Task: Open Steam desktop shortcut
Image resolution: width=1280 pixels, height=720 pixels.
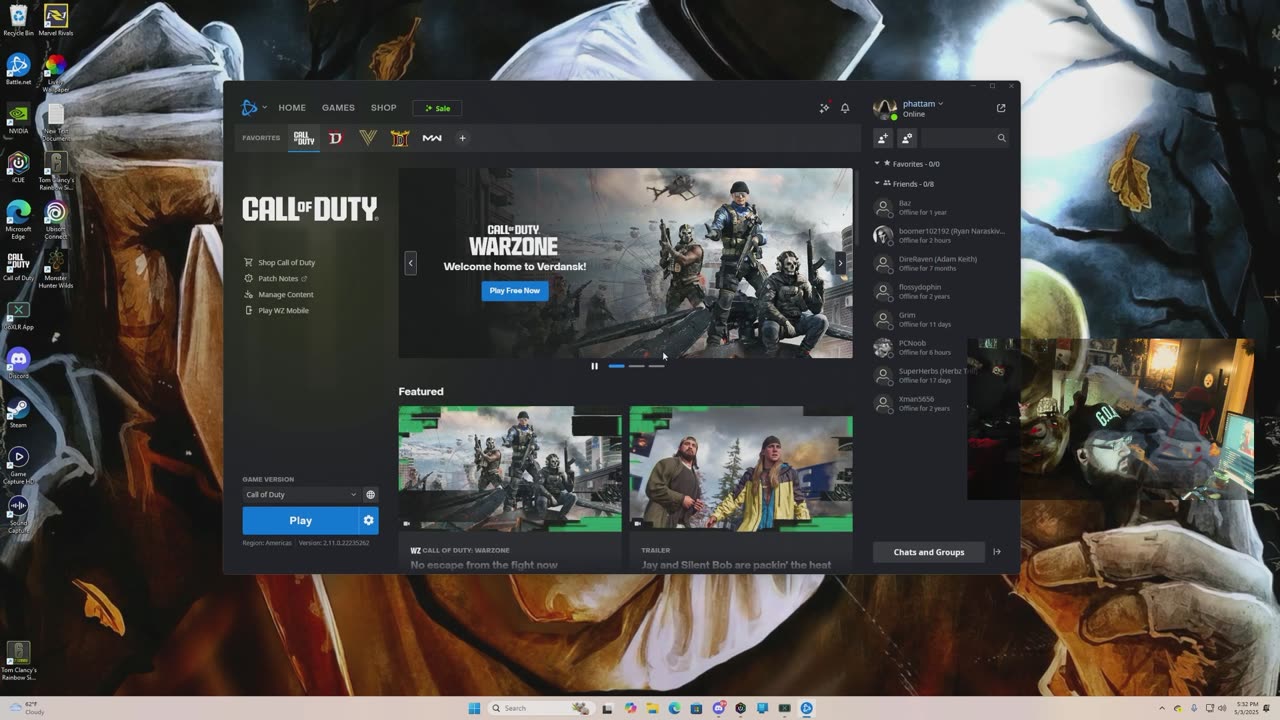Action: click(x=18, y=411)
